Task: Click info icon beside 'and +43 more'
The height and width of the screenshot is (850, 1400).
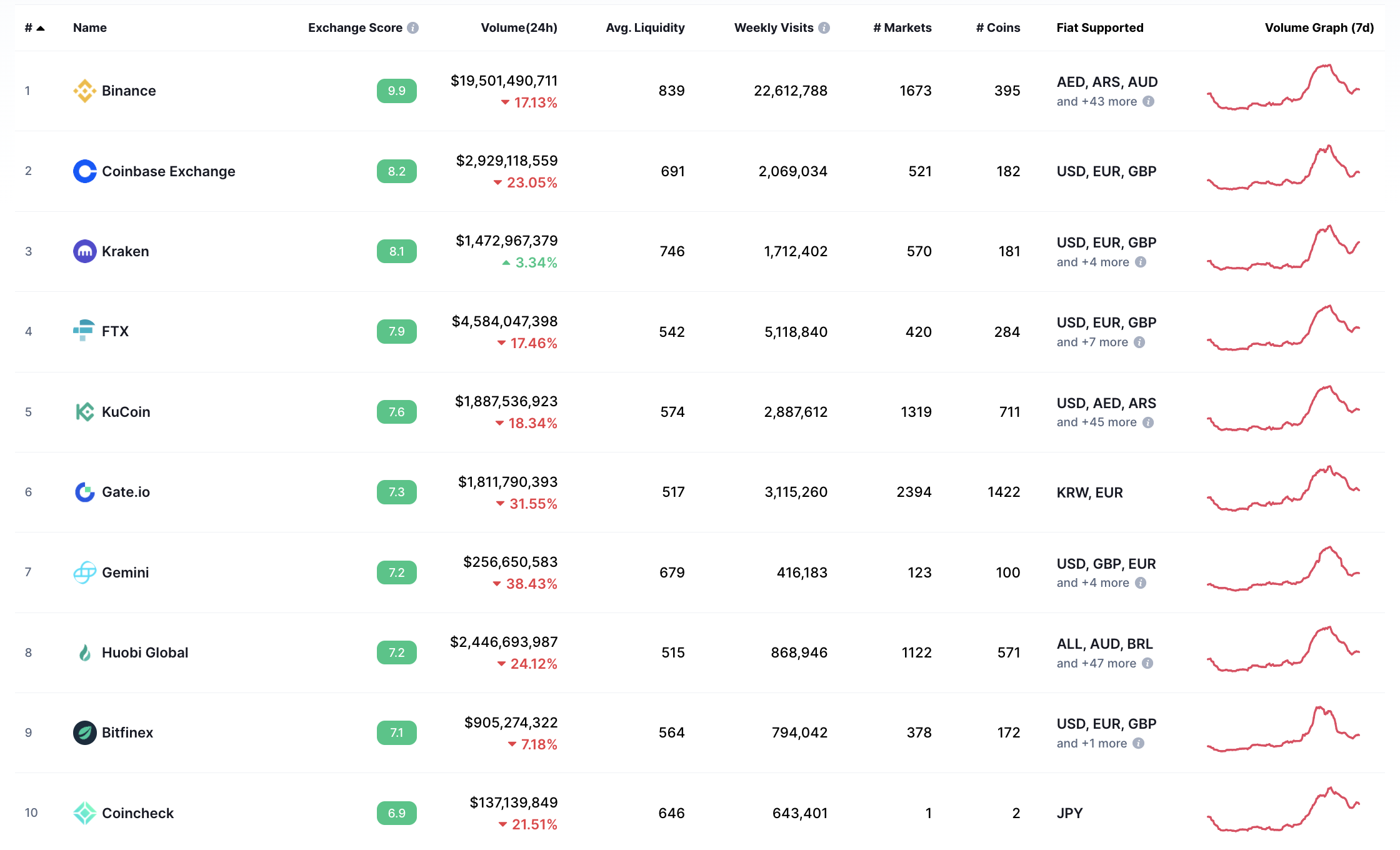Action: (1148, 101)
